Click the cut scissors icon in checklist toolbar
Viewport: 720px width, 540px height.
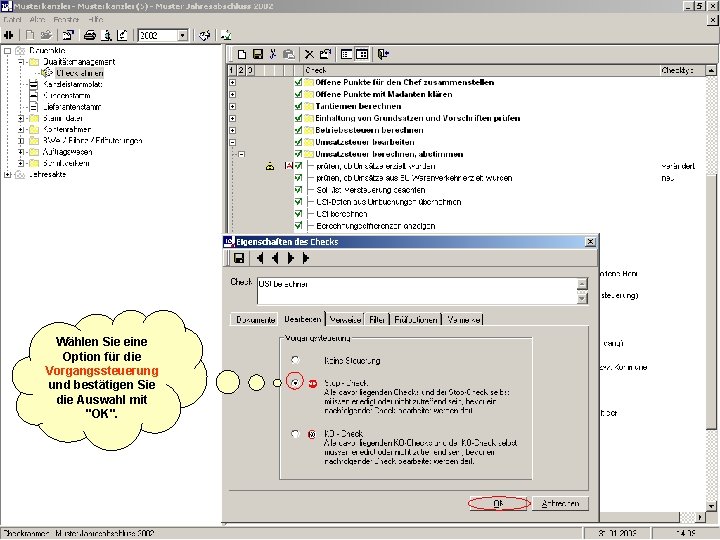pos(273,54)
